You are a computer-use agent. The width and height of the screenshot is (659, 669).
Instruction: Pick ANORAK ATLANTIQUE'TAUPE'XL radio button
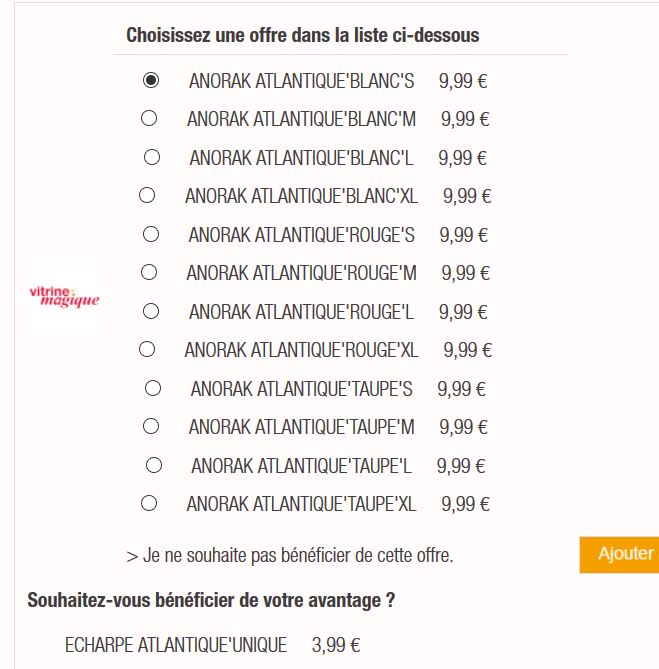click(149, 503)
